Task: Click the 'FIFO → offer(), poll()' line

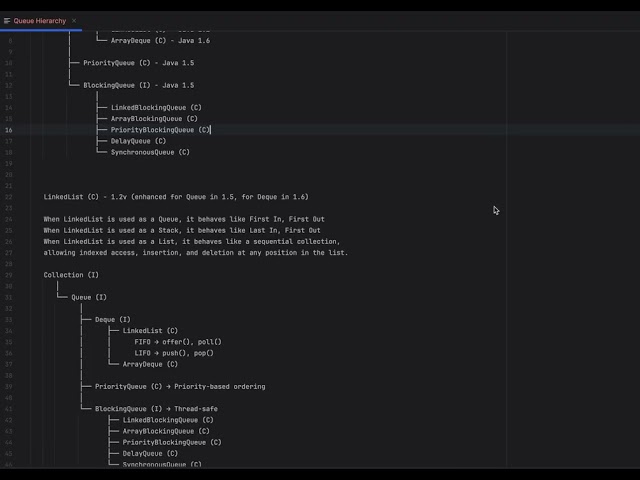Action: coord(178,342)
